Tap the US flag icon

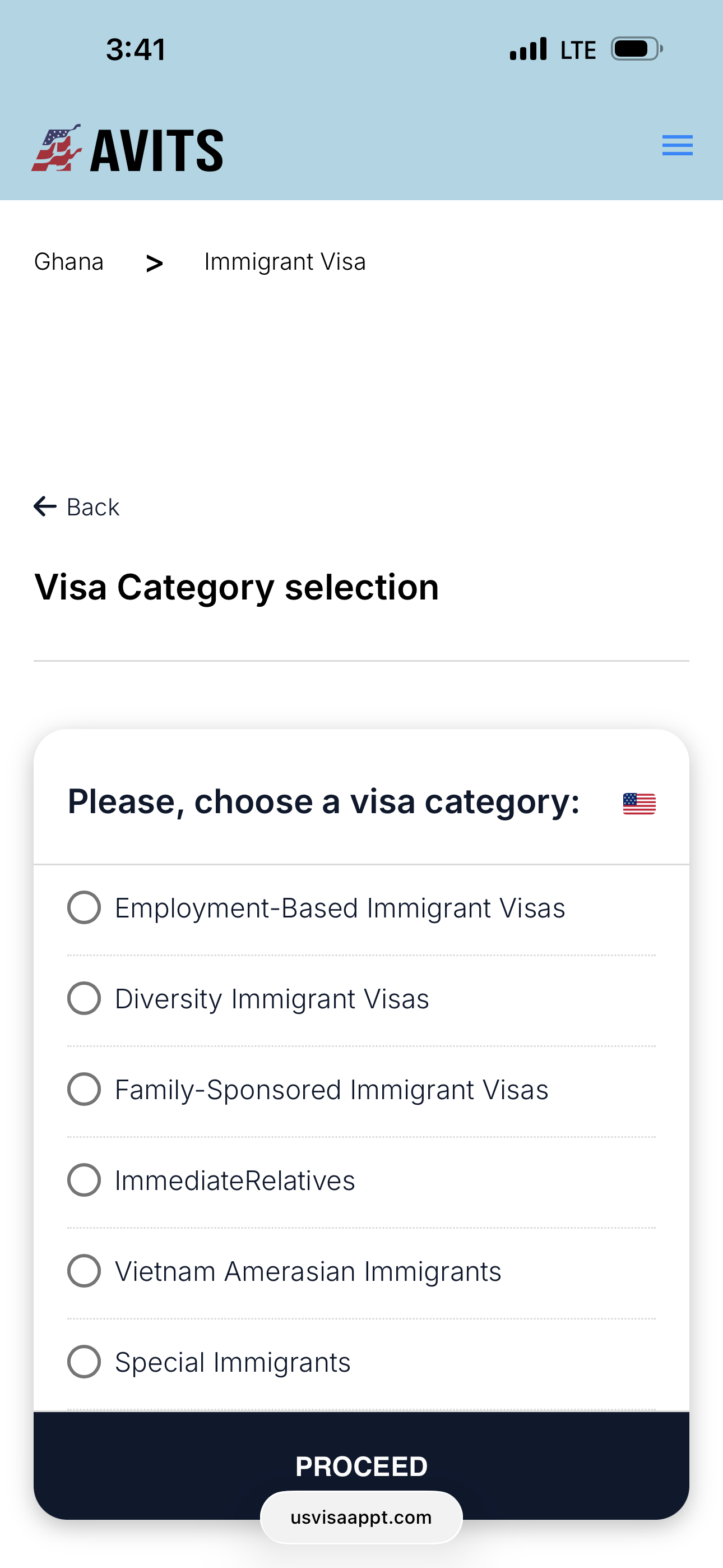(x=639, y=804)
